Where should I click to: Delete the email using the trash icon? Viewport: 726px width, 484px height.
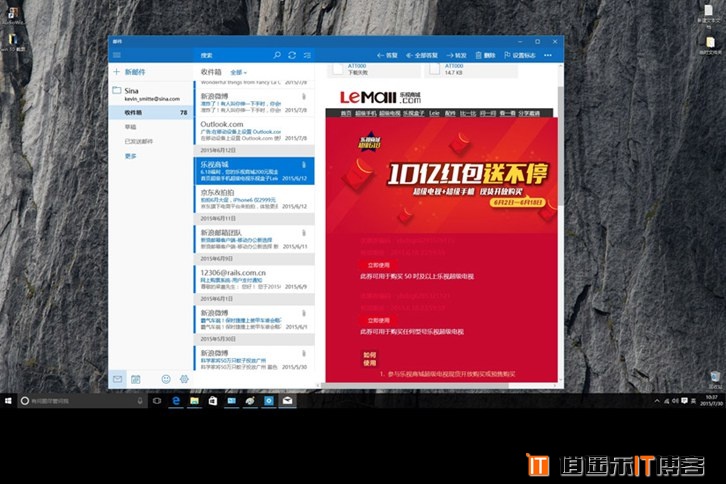[485, 55]
